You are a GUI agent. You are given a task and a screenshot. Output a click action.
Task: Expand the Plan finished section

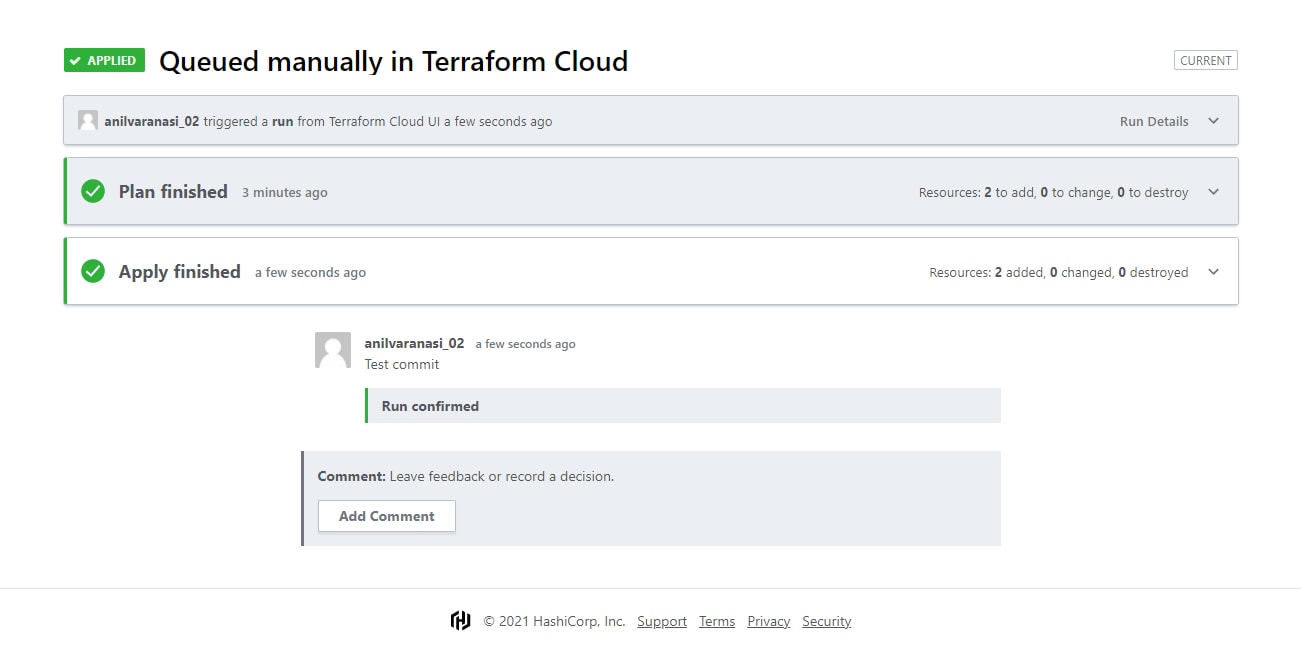[x=1213, y=191]
